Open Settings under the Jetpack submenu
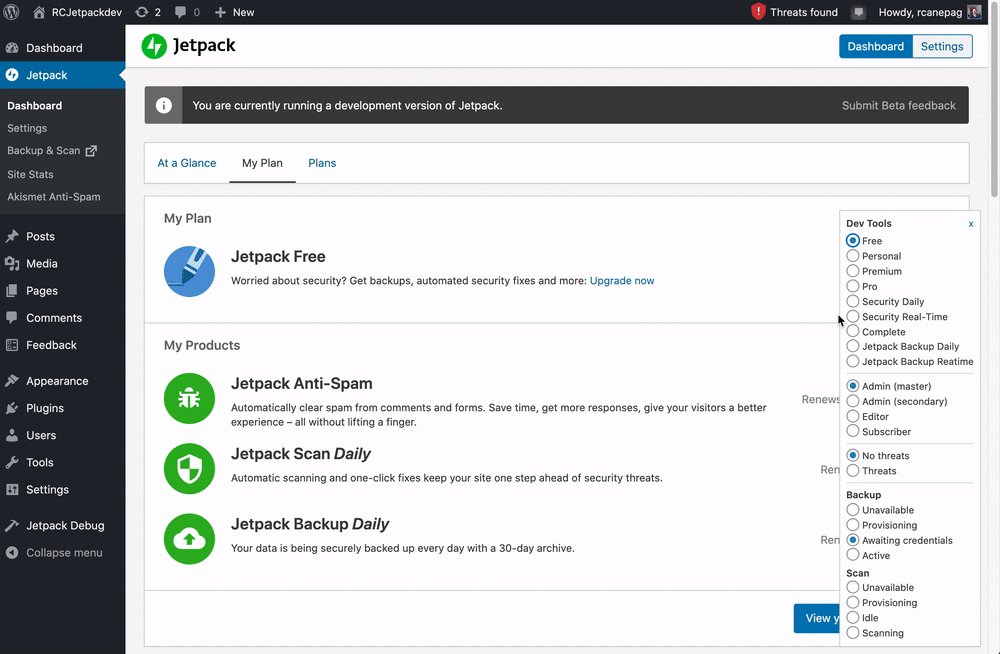 (27, 128)
